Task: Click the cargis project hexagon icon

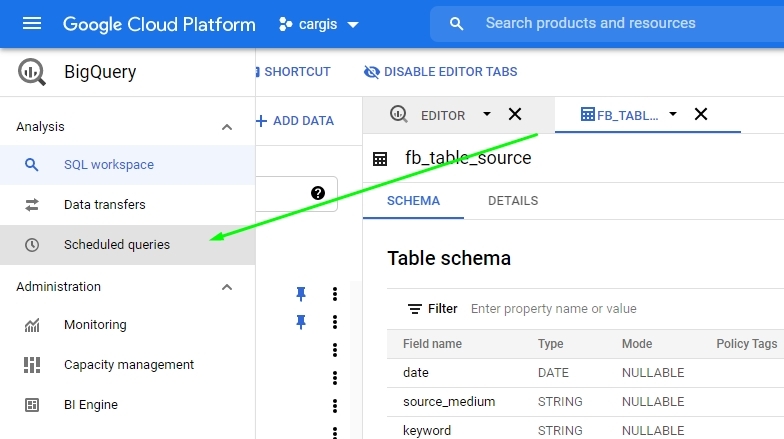Action: click(x=286, y=24)
